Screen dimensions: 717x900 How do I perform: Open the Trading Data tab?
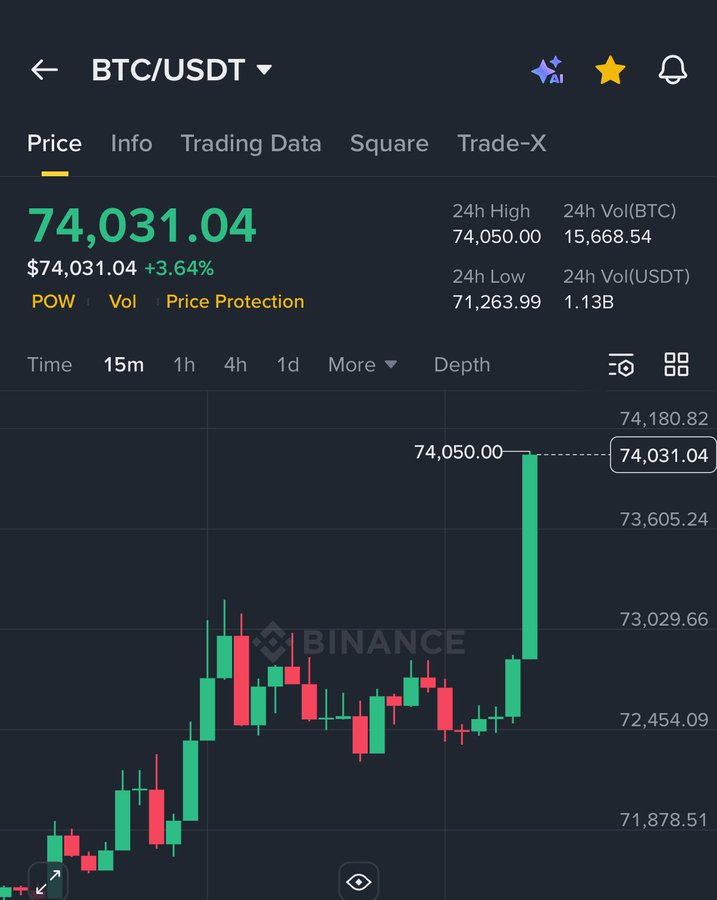click(x=251, y=143)
